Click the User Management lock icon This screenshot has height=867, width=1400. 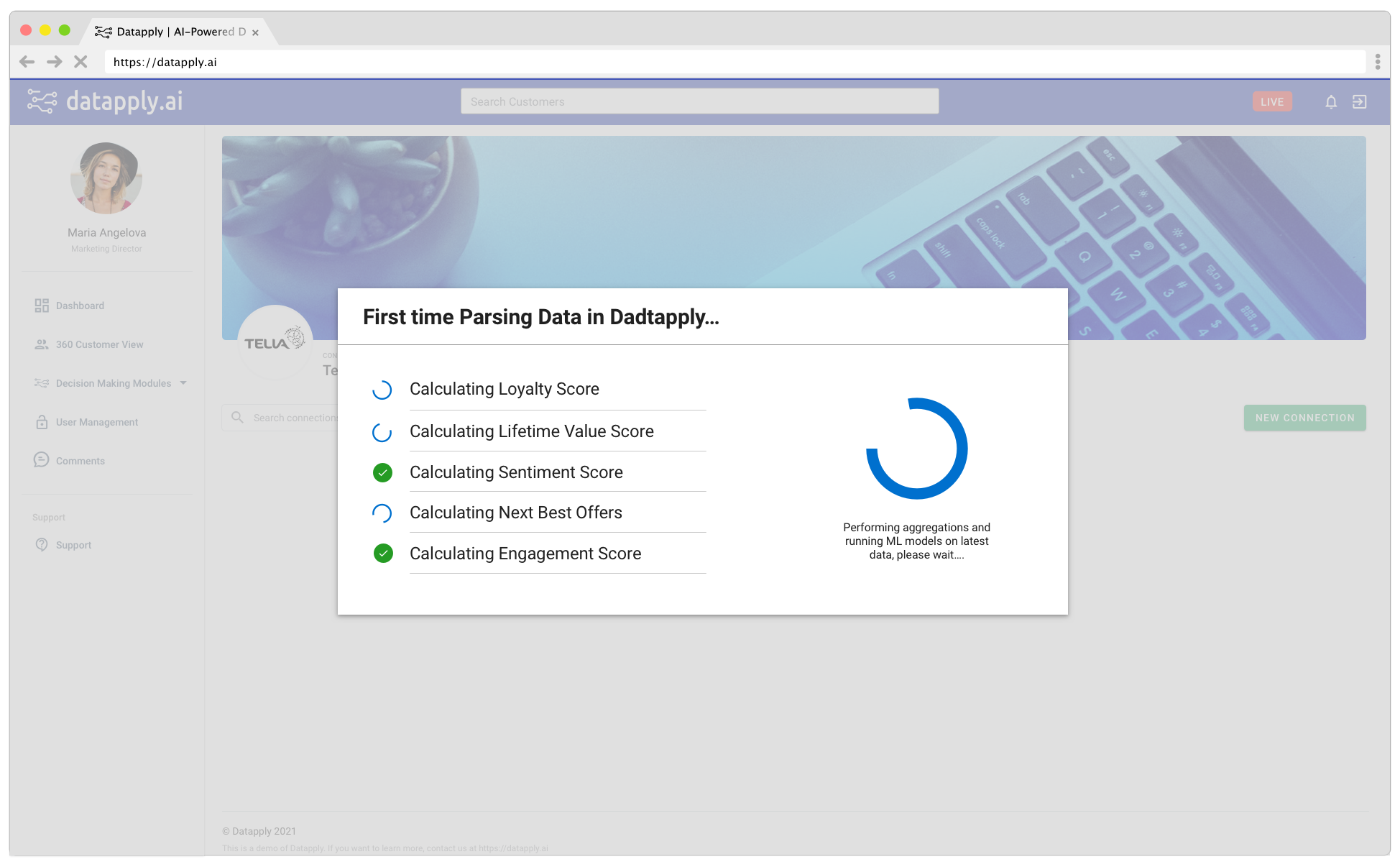pos(42,422)
